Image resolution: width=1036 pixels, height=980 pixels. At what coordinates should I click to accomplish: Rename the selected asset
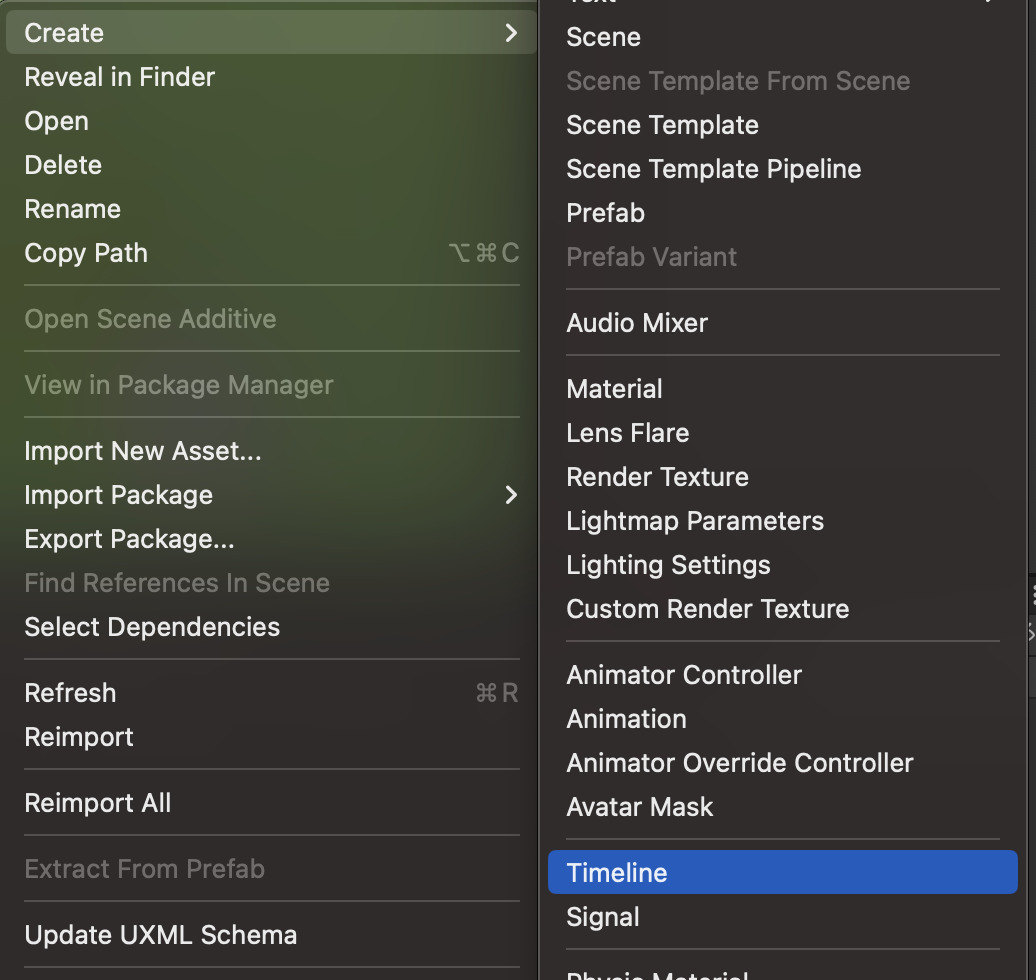72,208
